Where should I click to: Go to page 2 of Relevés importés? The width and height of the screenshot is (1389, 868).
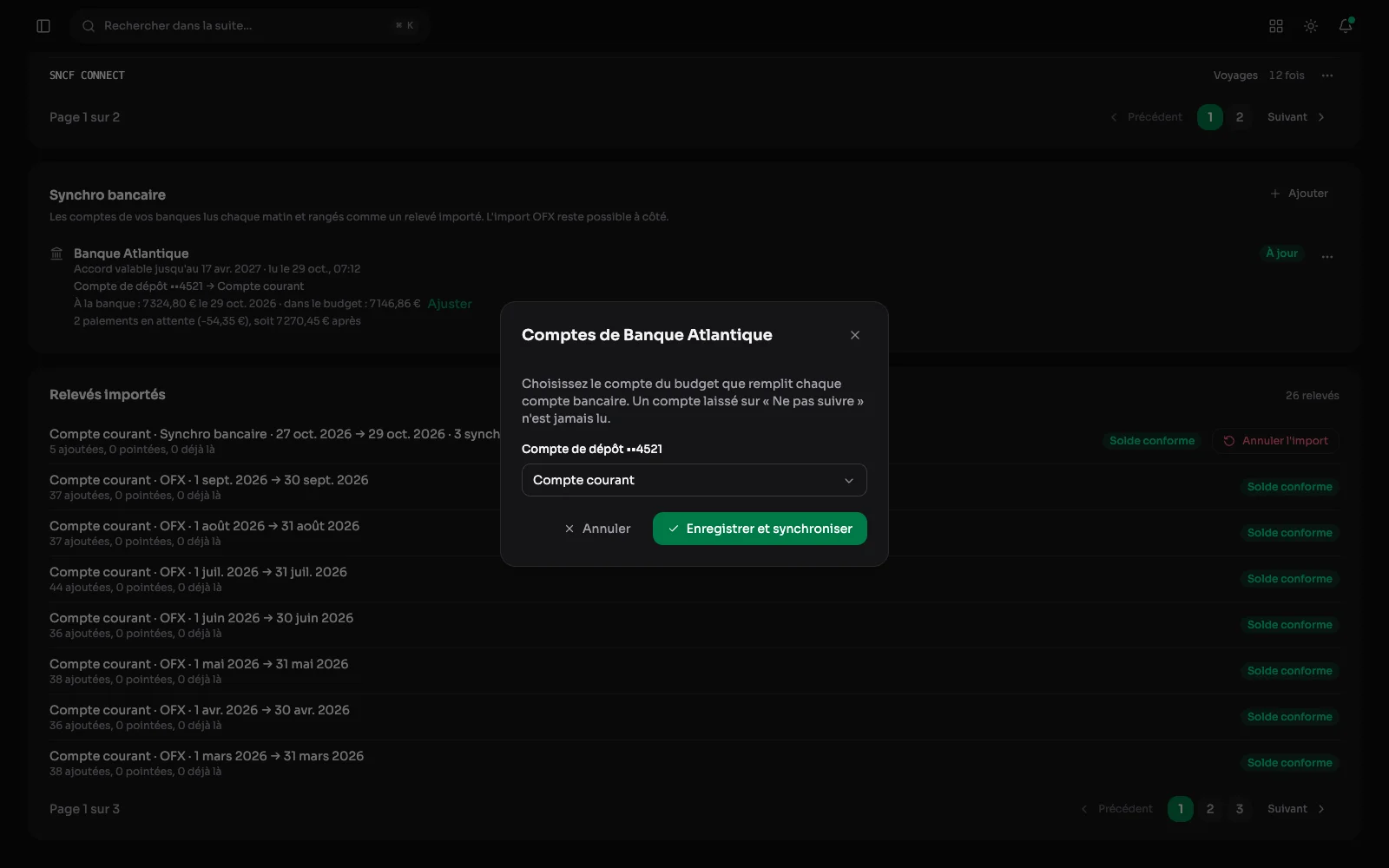(x=1210, y=809)
